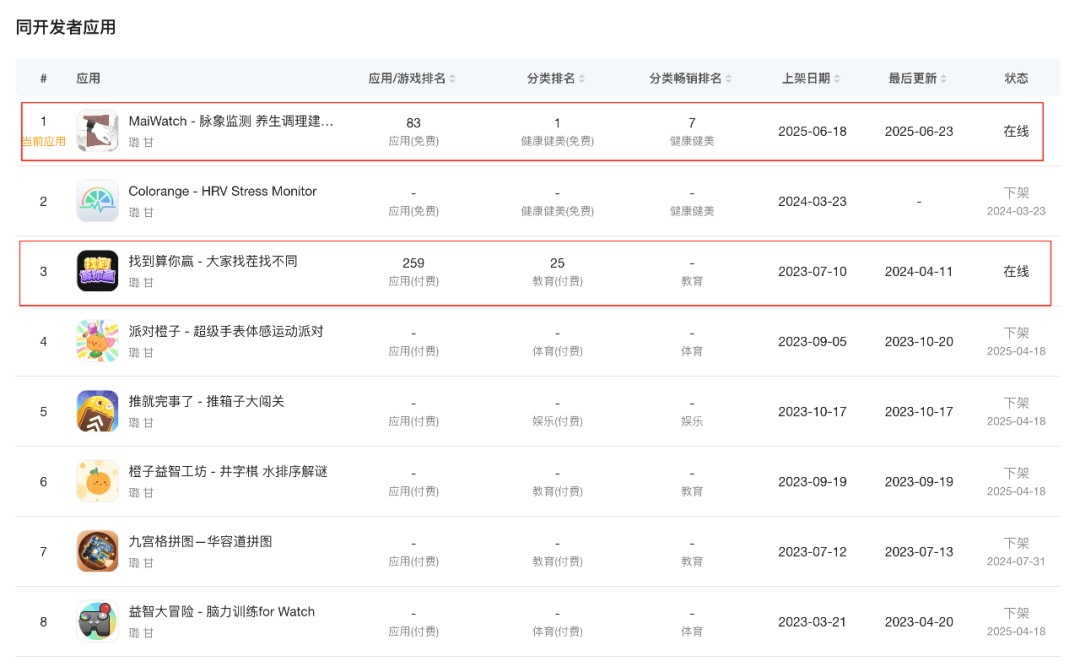Click the 派对橙子 app icon
Image resolution: width=1080 pixels, height=667 pixels.
coord(96,341)
